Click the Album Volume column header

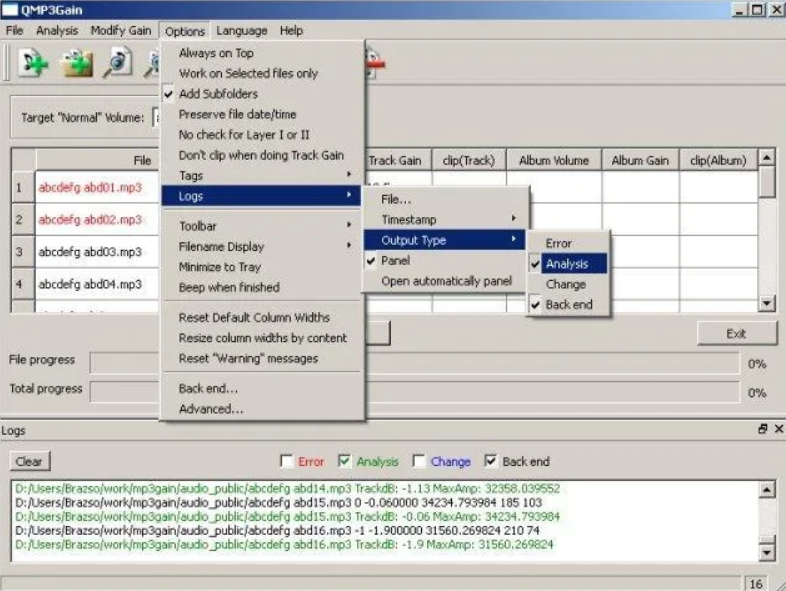(x=554, y=160)
